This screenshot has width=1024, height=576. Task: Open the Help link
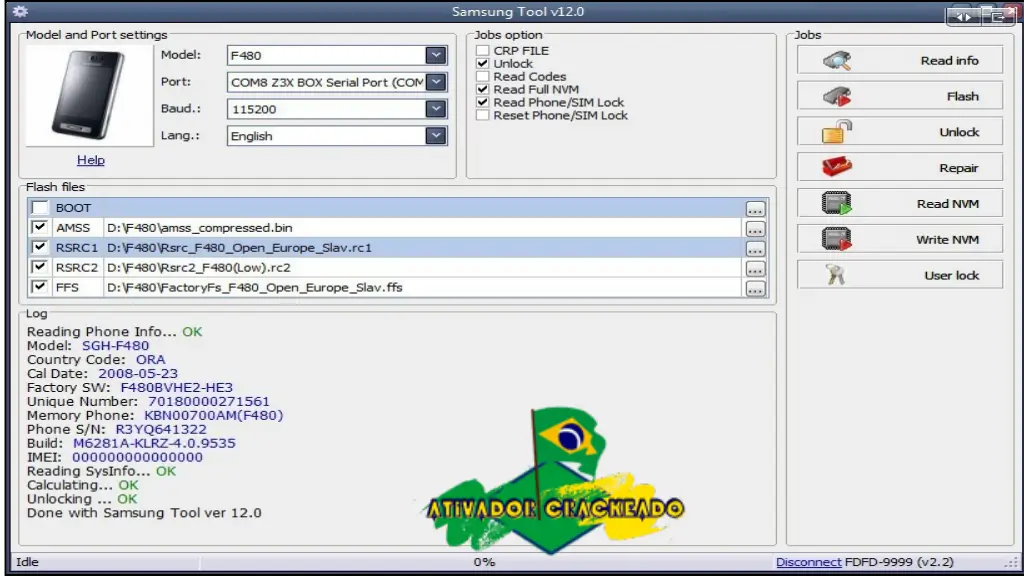pyautogui.click(x=91, y=160)
